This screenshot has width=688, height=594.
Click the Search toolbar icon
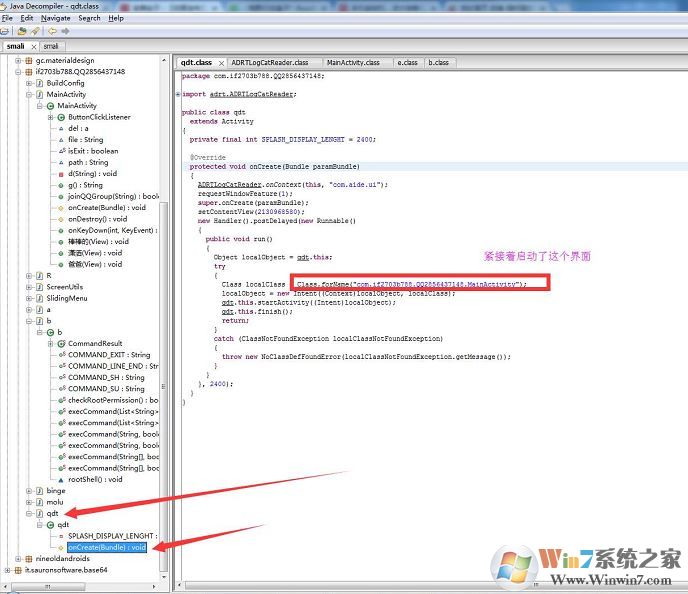tap(35, 31)
